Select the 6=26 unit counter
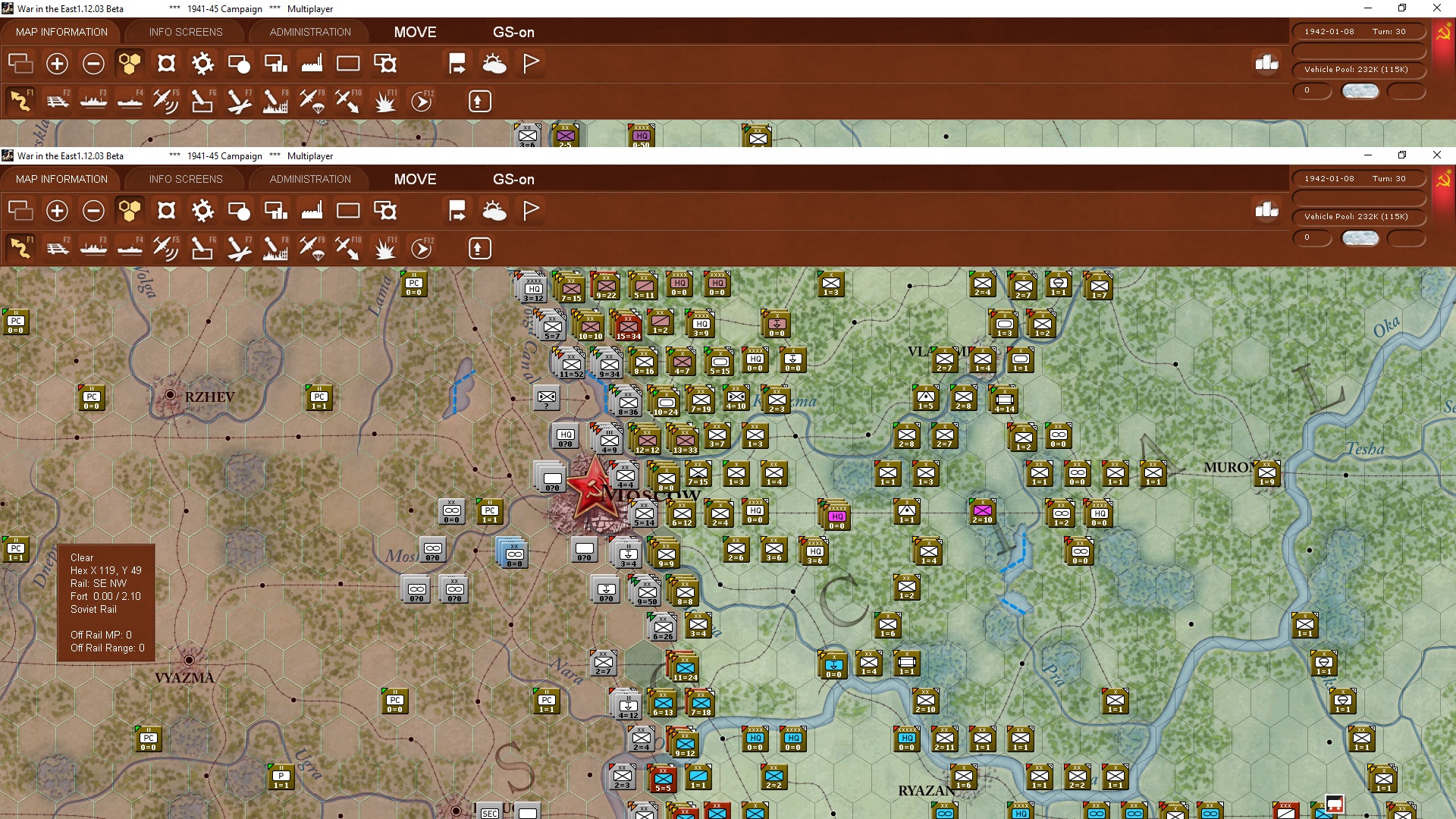 pos(662,626)
